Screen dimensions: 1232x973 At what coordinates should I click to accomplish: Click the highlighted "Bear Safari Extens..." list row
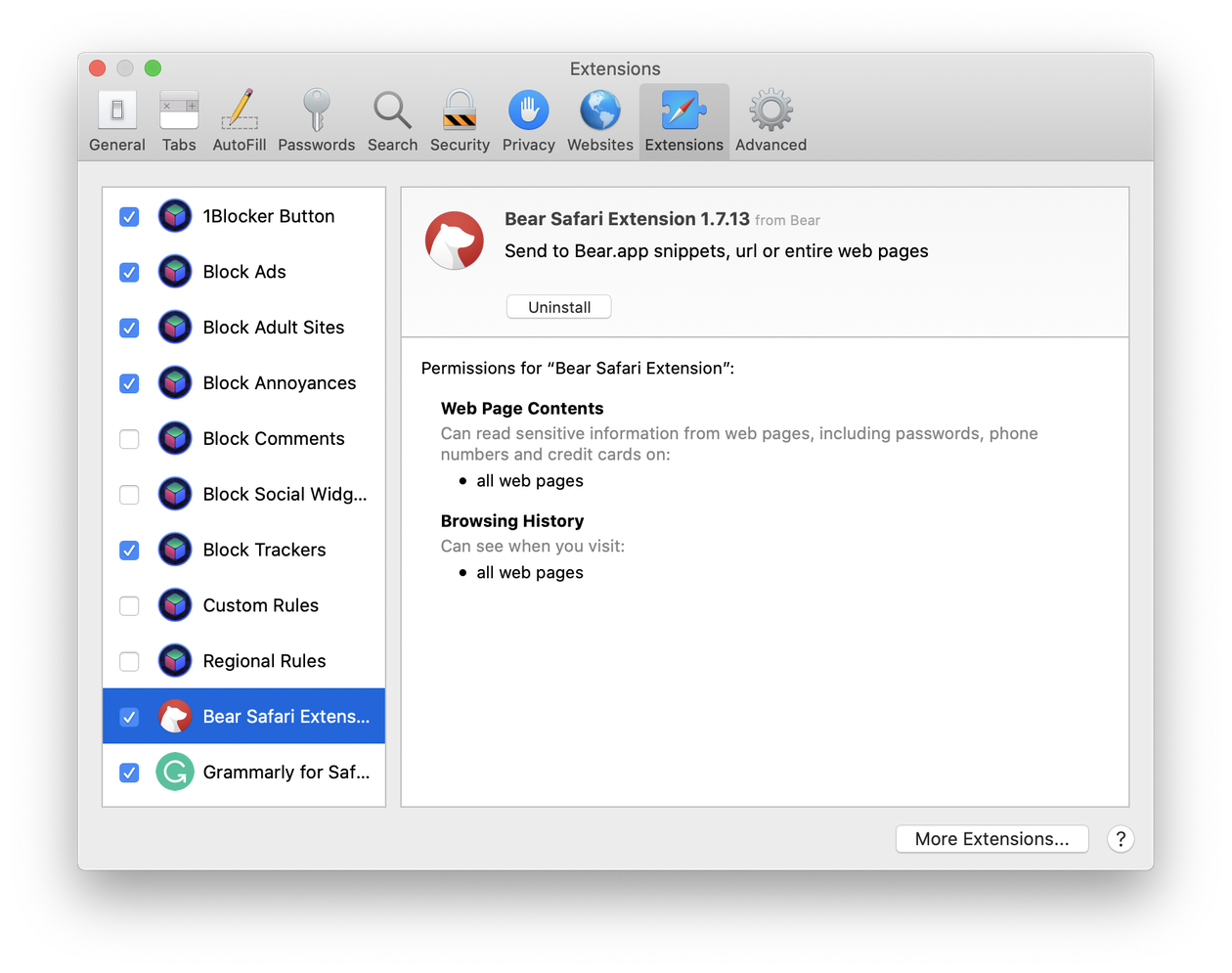tap(243, 716)
